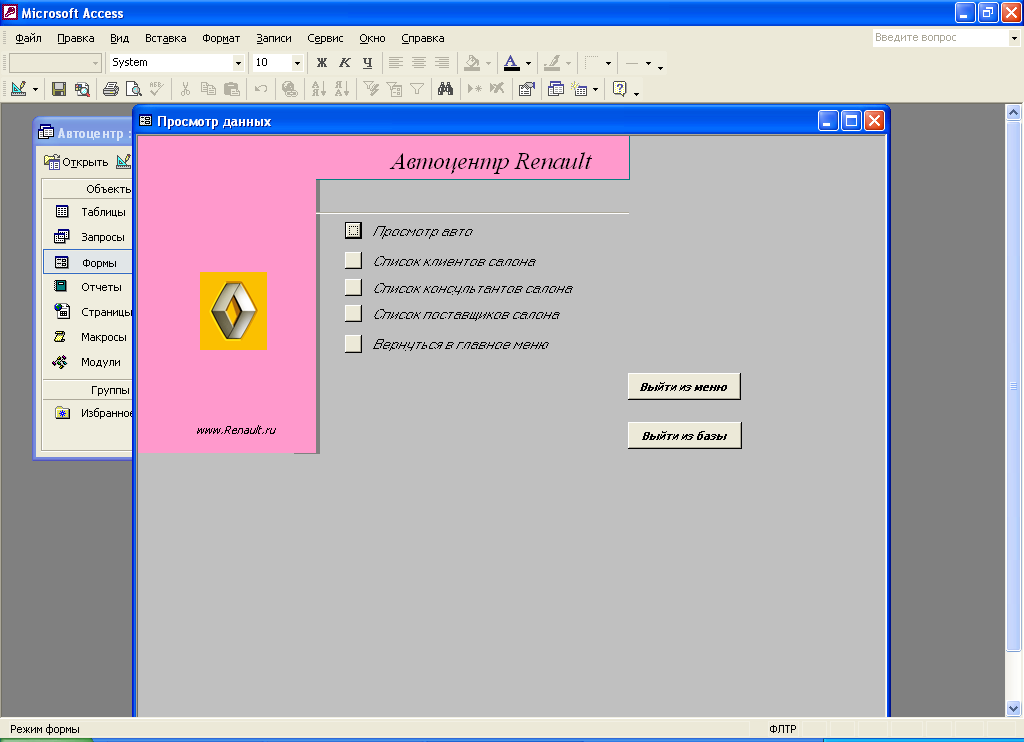Click the Undo arrow icon
Viewport: 1024px width, 742px height.
(x=261, y=89)
